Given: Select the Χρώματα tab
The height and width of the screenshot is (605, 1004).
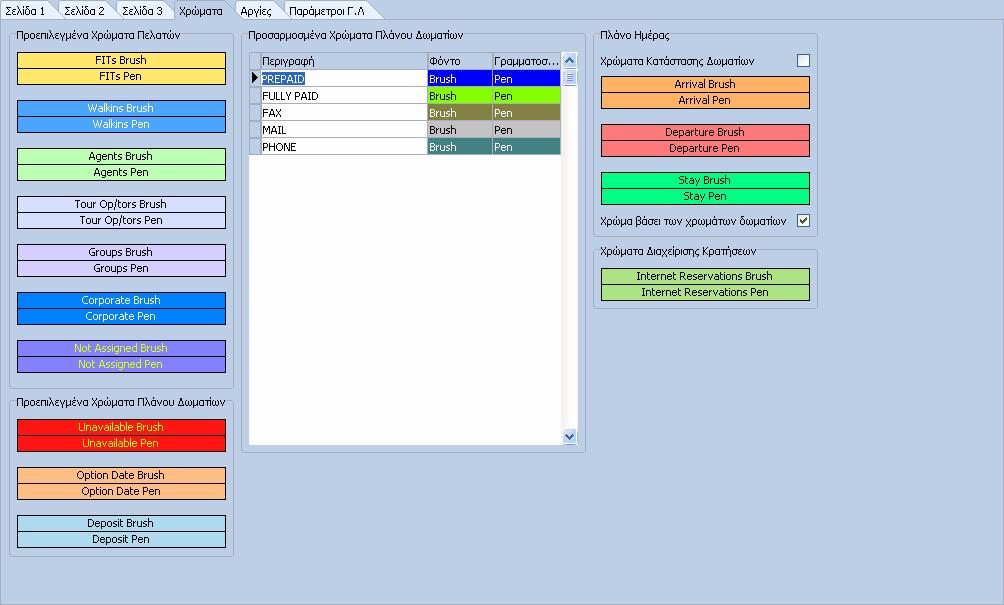Looking at the screenshot, I should click(x=201, y=11).
